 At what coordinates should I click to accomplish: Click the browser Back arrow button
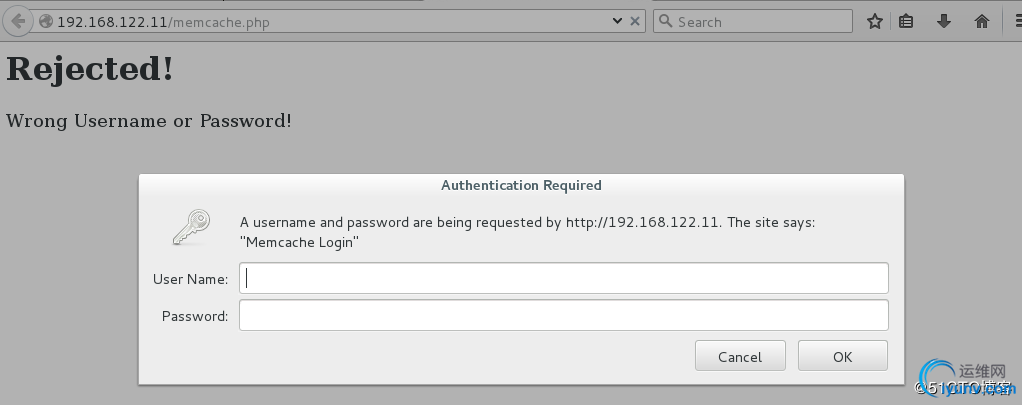pyautogui.click(x=17, y=21)
